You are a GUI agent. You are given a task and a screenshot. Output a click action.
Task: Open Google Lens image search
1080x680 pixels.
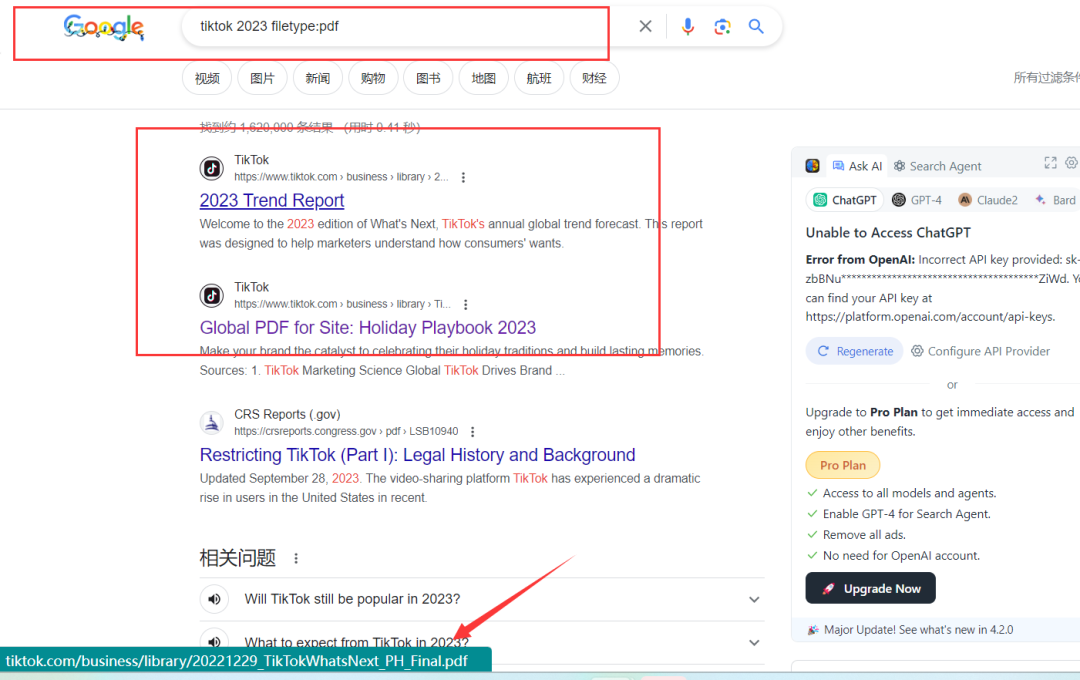[x=722, y=26]
